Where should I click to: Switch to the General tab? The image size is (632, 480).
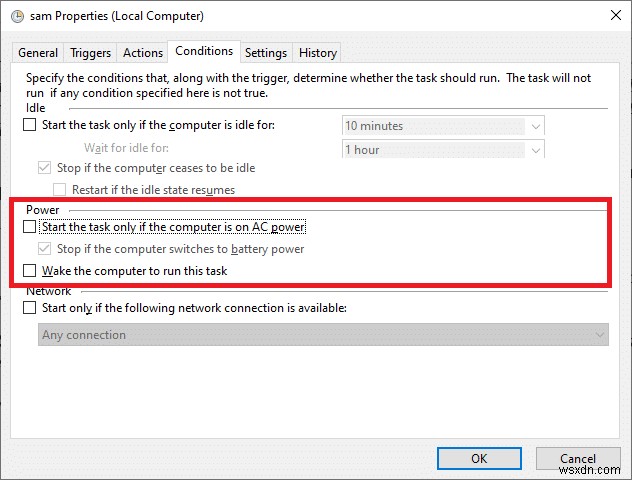pos(38,53)
